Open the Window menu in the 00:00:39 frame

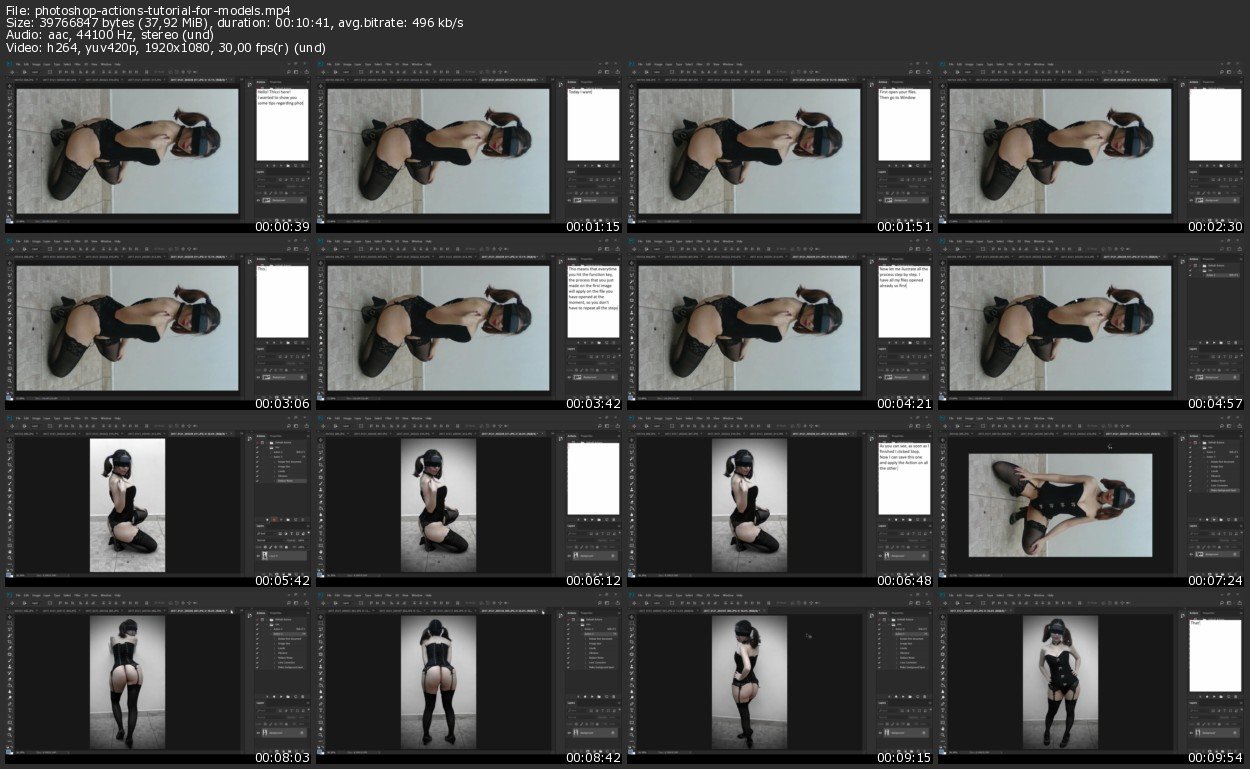pyautogui.click(x=104, y=63)
